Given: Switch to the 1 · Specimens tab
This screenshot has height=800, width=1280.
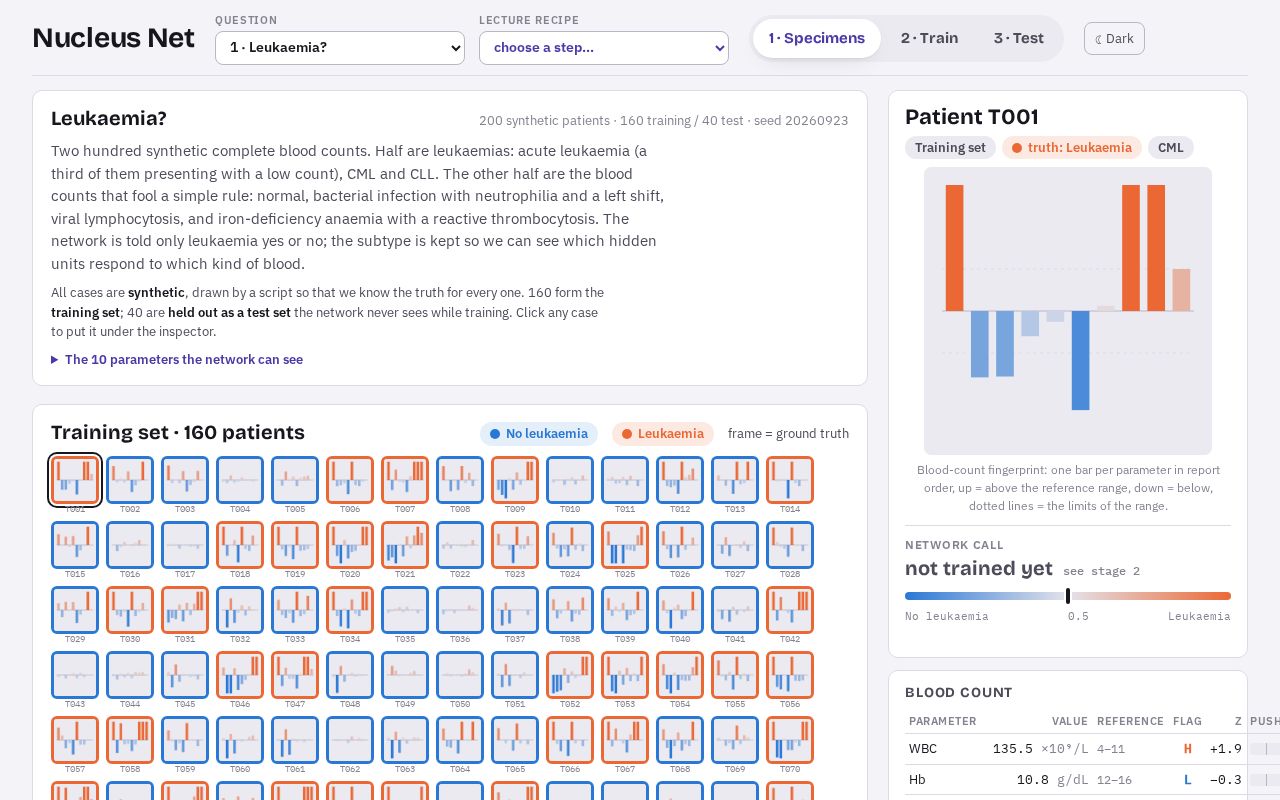Looking at the screenshot, I should 817,38.
